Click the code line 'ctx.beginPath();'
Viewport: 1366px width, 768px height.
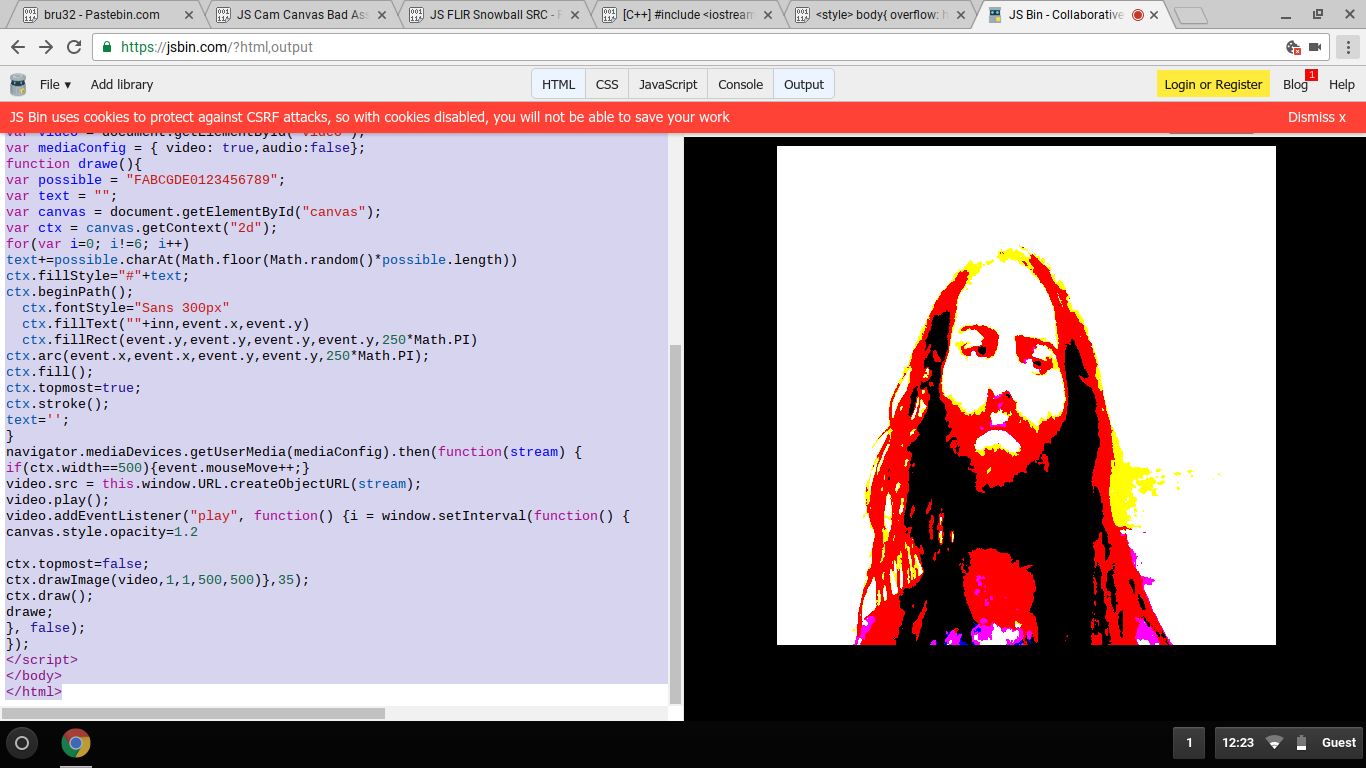click(x=70, y=292)
